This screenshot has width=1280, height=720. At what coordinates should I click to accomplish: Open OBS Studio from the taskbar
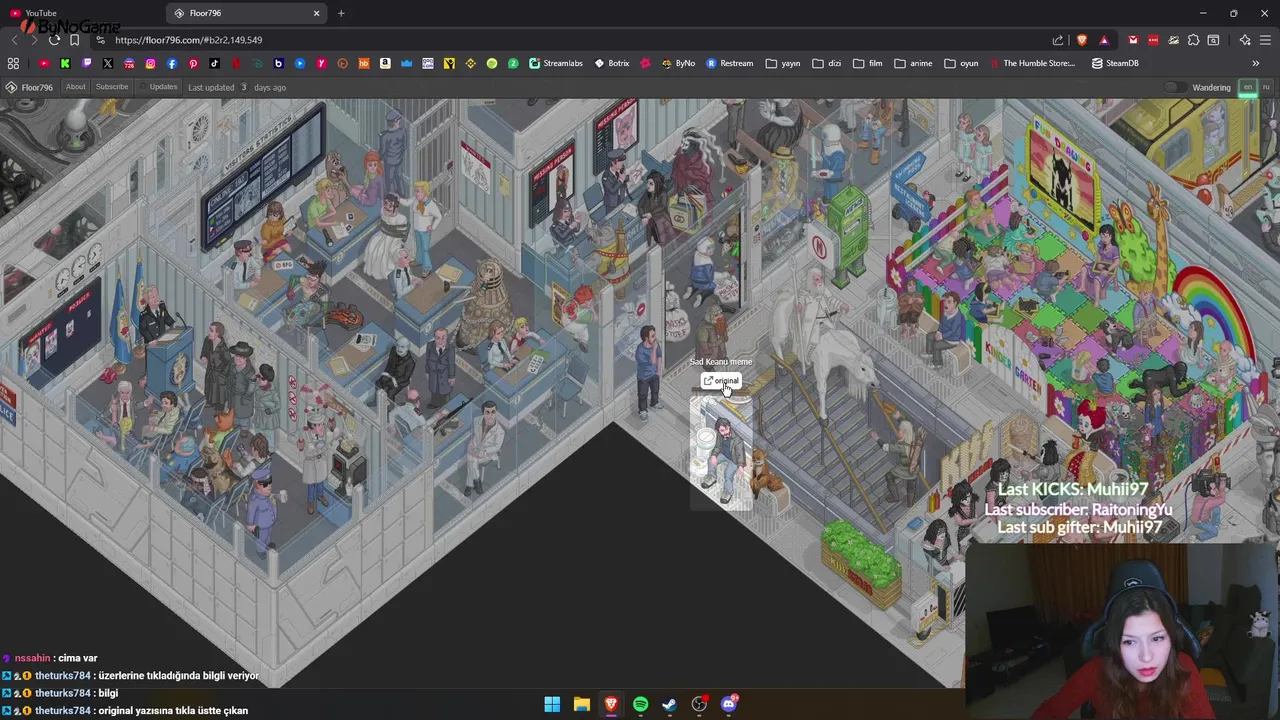[699, 704]
